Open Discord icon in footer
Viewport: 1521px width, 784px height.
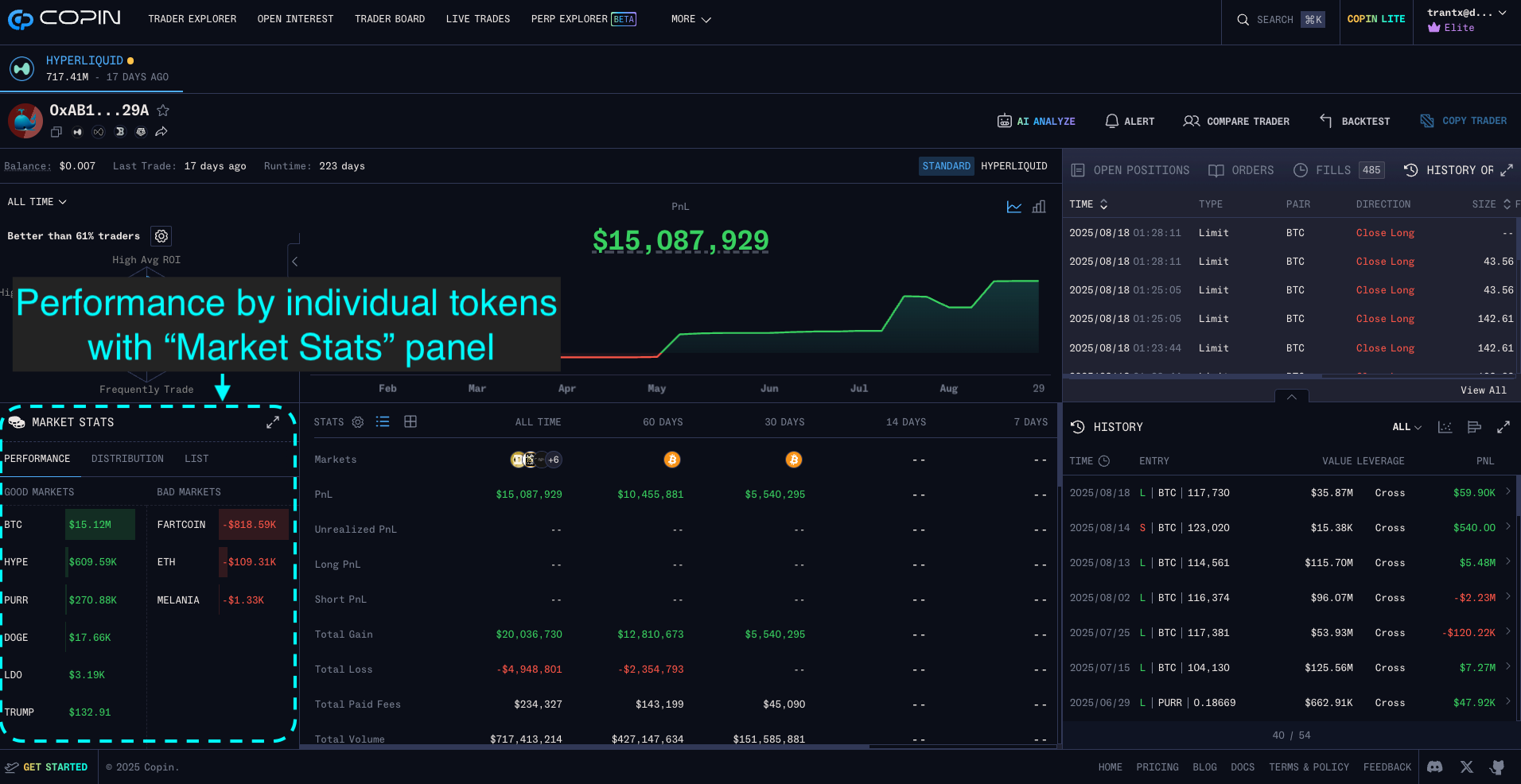click(x=1435, y=767)
